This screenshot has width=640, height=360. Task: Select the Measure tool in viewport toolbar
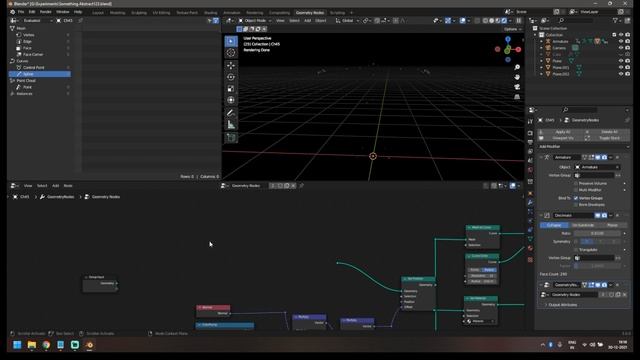click(231, 124)
